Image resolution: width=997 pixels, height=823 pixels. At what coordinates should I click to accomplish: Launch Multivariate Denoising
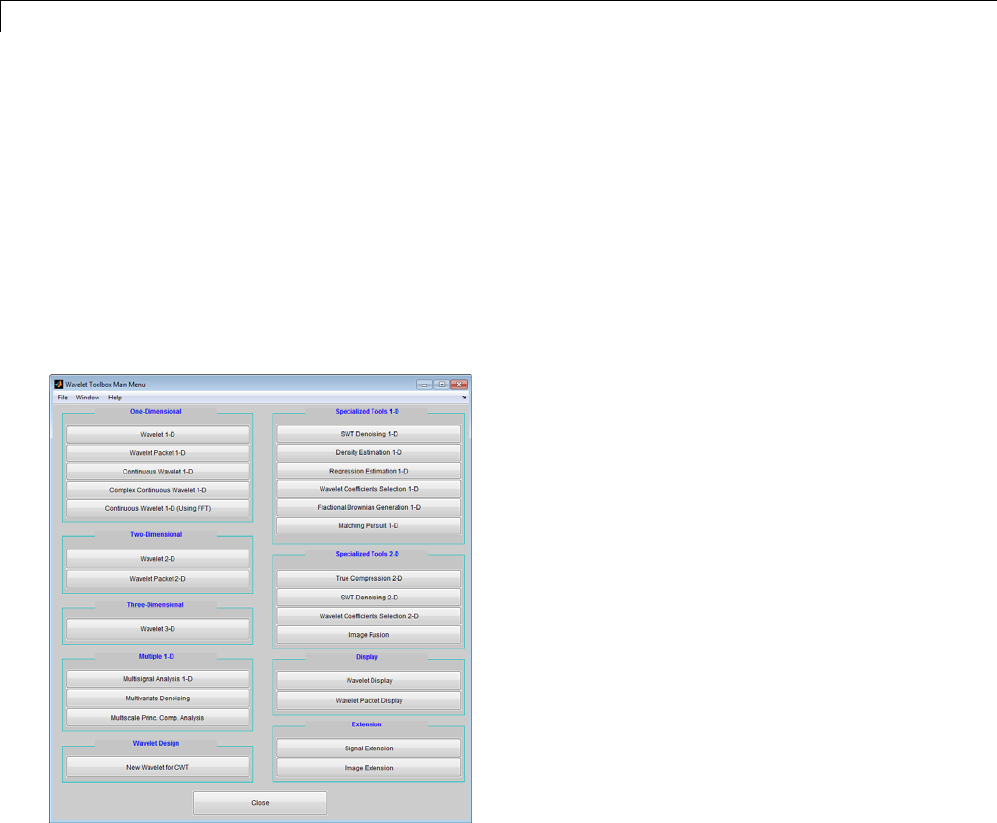[158, 698]
